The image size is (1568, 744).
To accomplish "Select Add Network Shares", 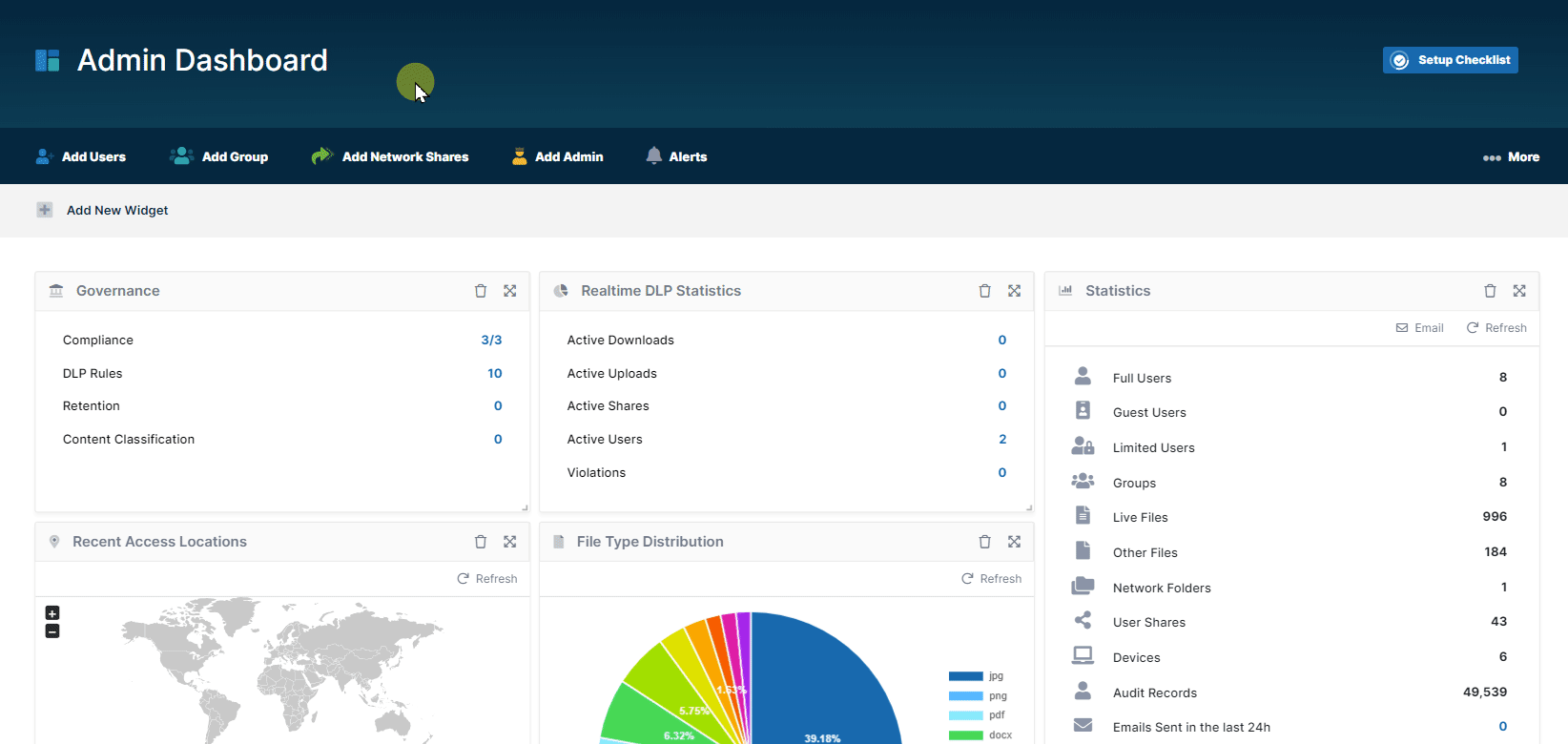I will [390, 157].
